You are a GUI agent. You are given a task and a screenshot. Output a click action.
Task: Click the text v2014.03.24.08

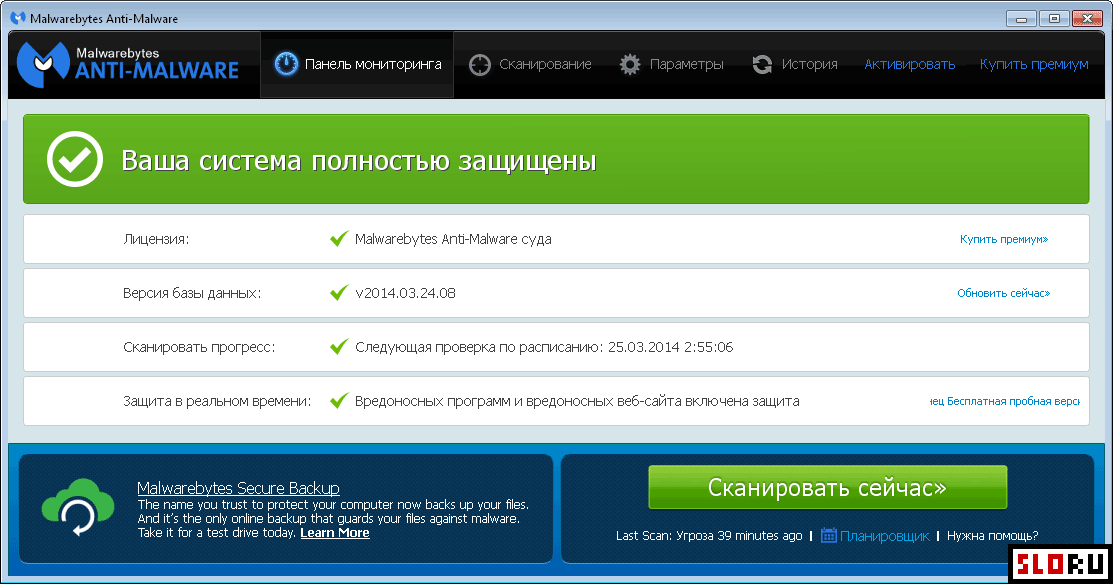click(405, 293)
